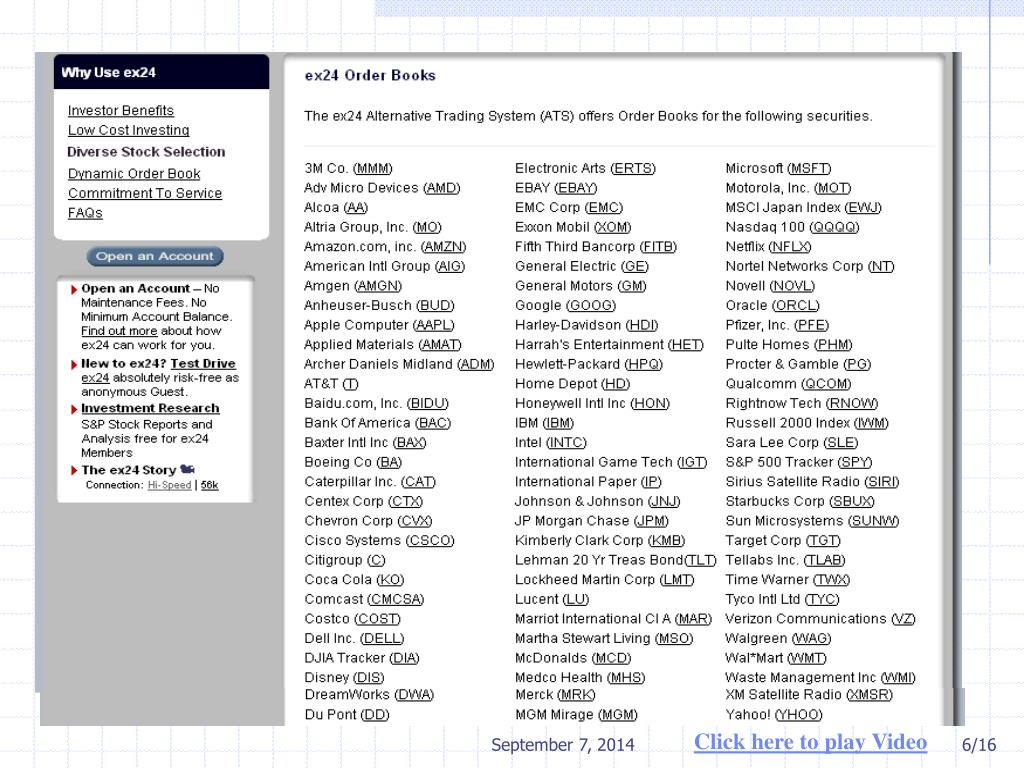Open the QQQQ ticker link

point(834,227)
